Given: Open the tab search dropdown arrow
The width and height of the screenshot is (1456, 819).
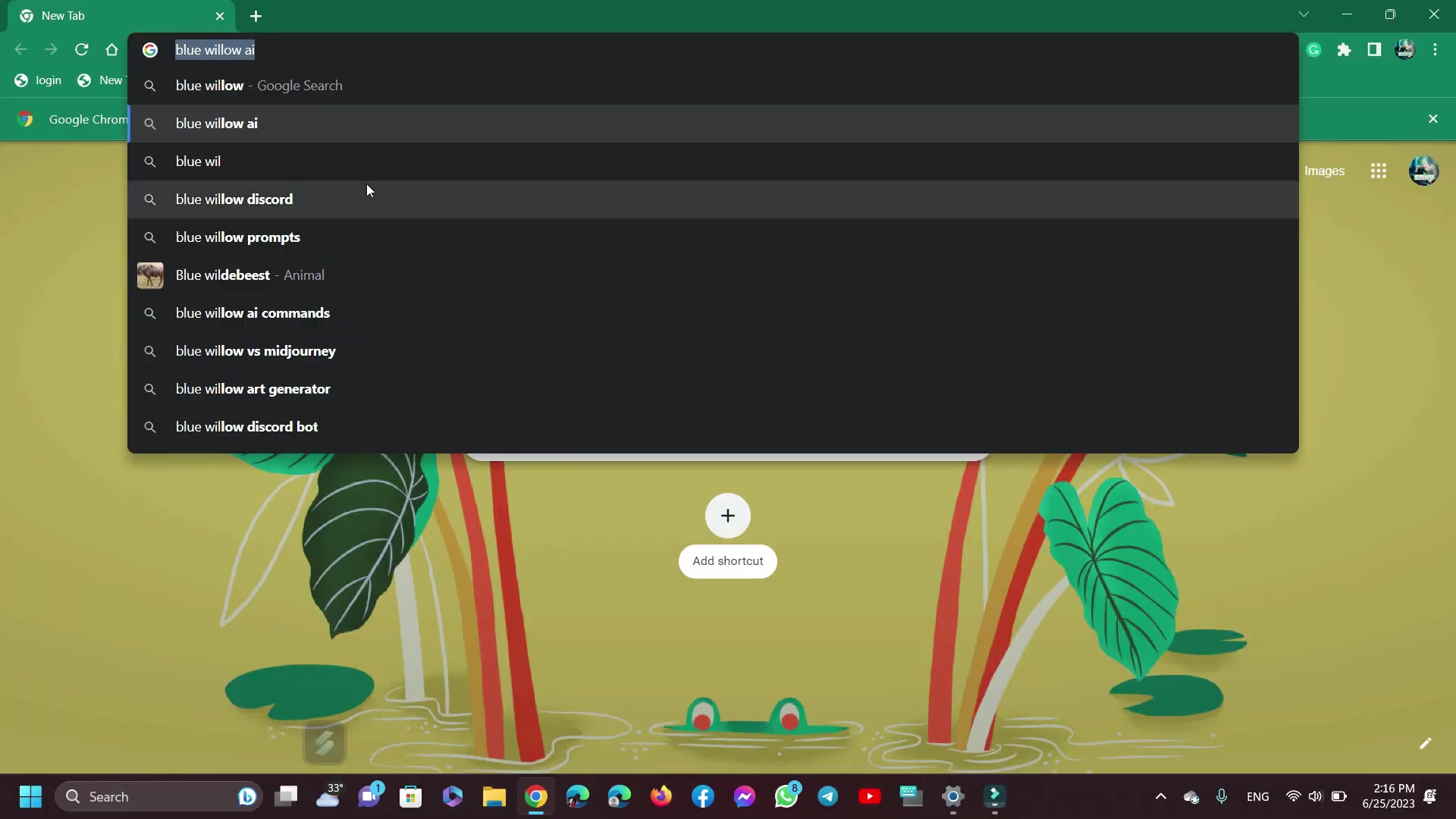Looking at the screenshot, I should (1304, 14).
